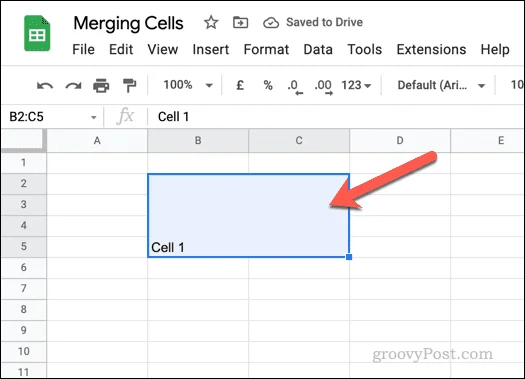Image resolution: width=525 pixels, height=379 pixels.
Task: Select row 4 header
Action: [23, 226]
